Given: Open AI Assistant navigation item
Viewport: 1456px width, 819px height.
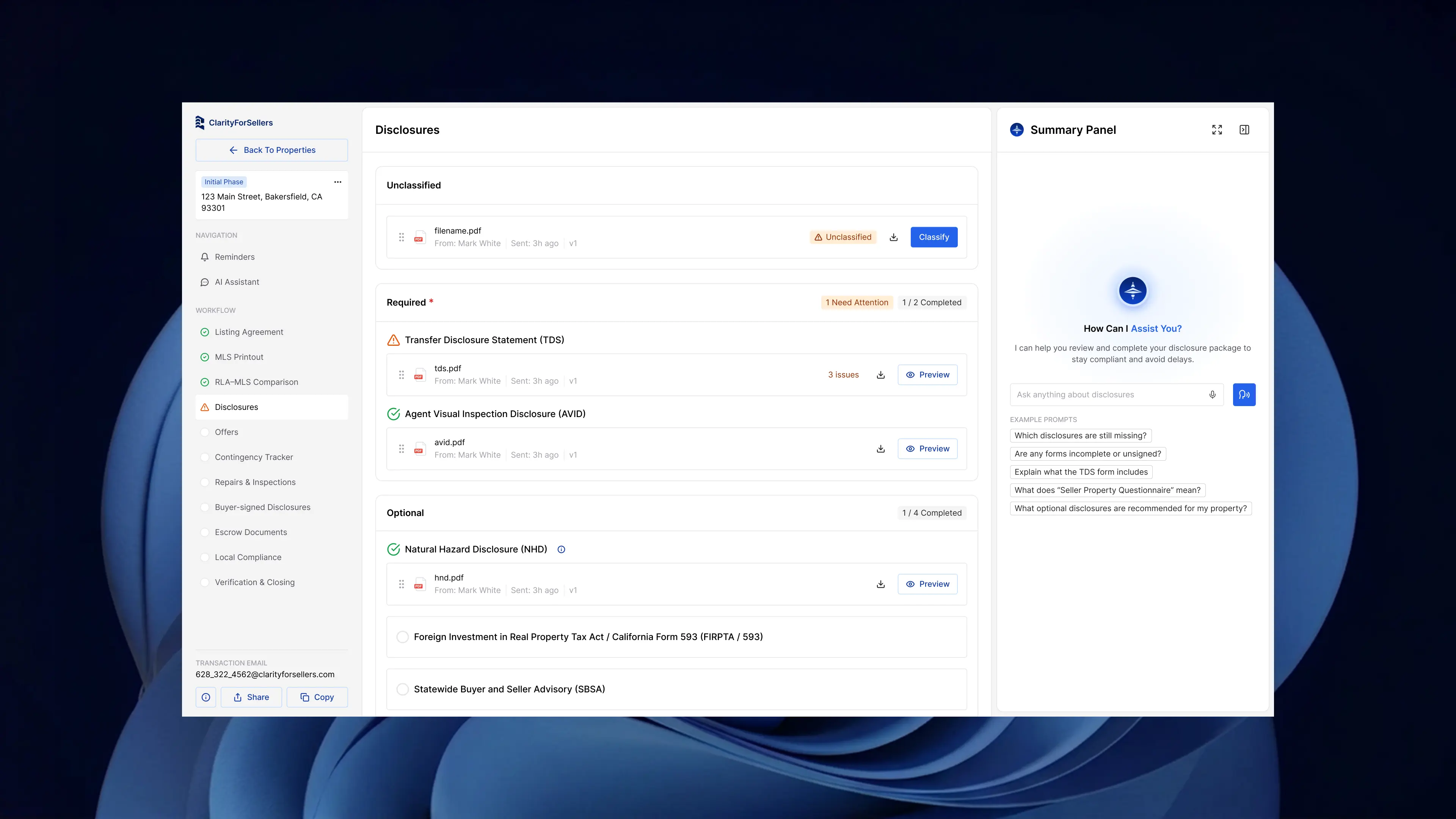Looking at the screenshot, I should pyautogui.click(x=237, y=282).
